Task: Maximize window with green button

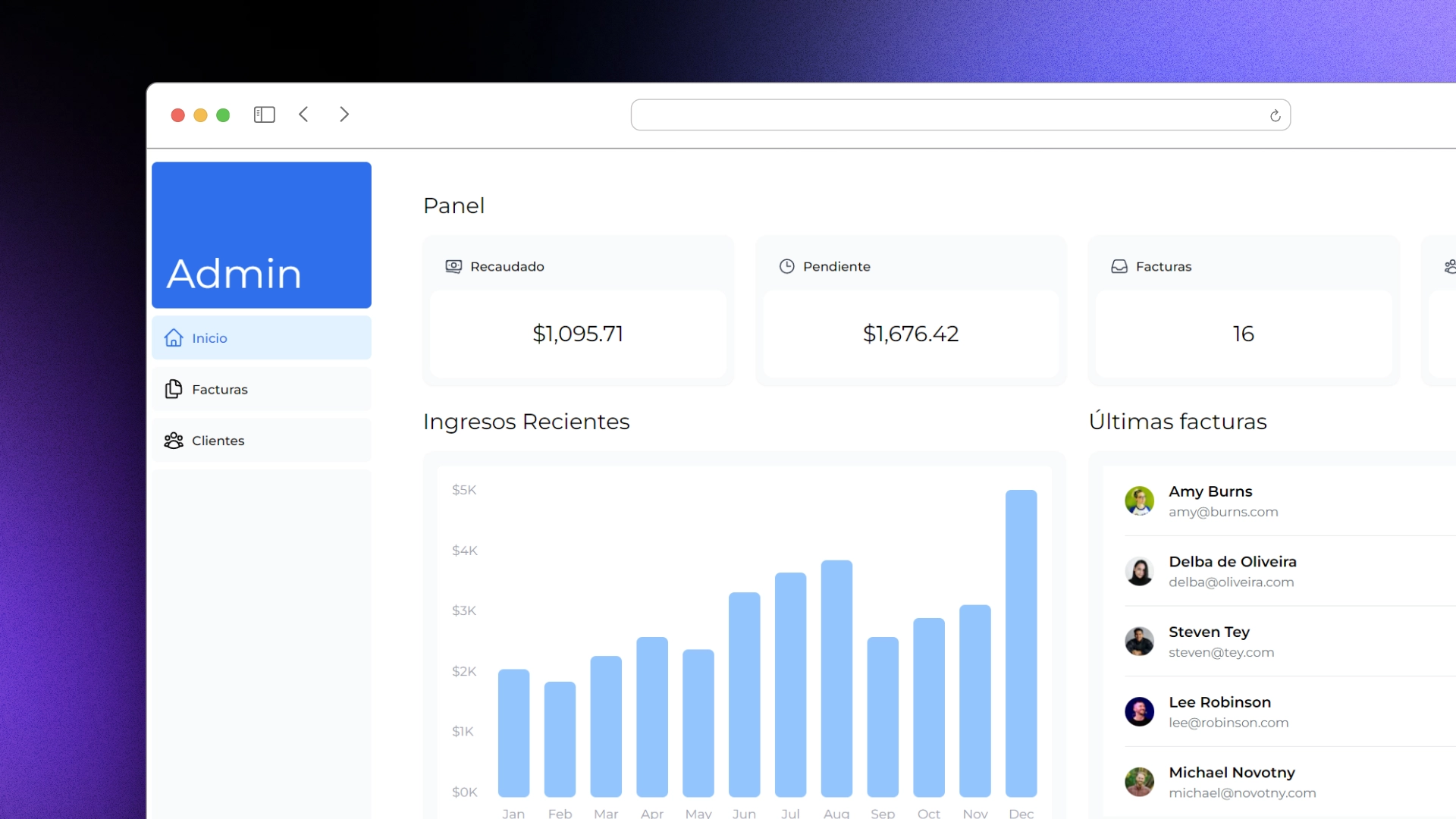Action: tap(223, 115)
